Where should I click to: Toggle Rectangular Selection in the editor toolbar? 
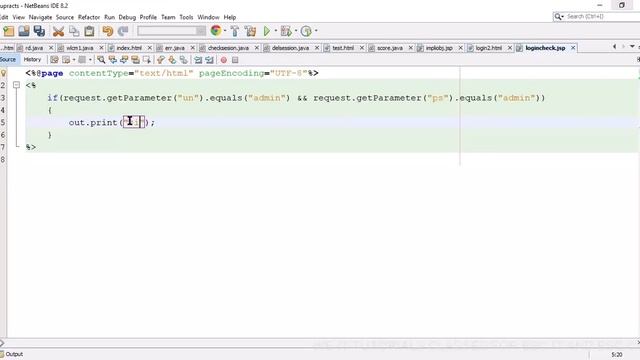pyautogui.click(x=147, y=60)
